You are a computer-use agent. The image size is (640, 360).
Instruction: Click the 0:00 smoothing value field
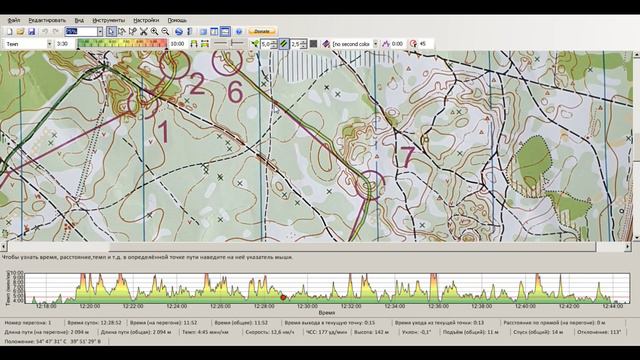click(x=398, y=44)
